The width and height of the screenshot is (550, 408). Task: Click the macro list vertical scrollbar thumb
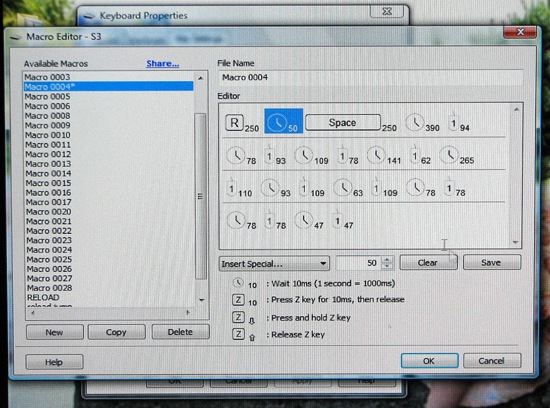coord(201,196)
